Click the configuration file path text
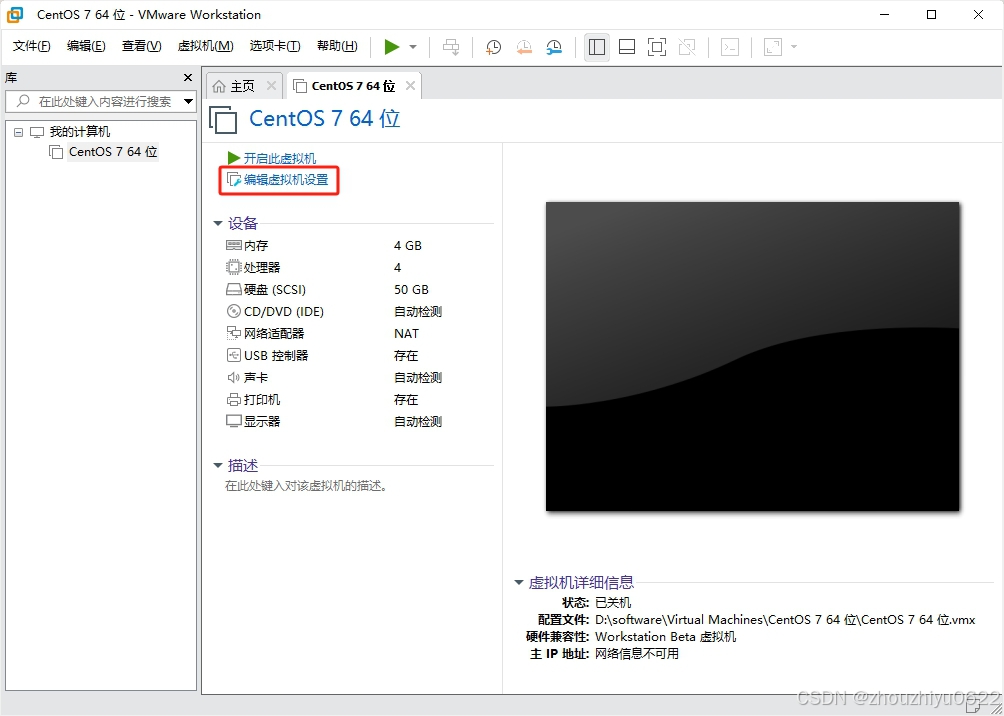The image size is (1004, 716). tap(785, 619)
